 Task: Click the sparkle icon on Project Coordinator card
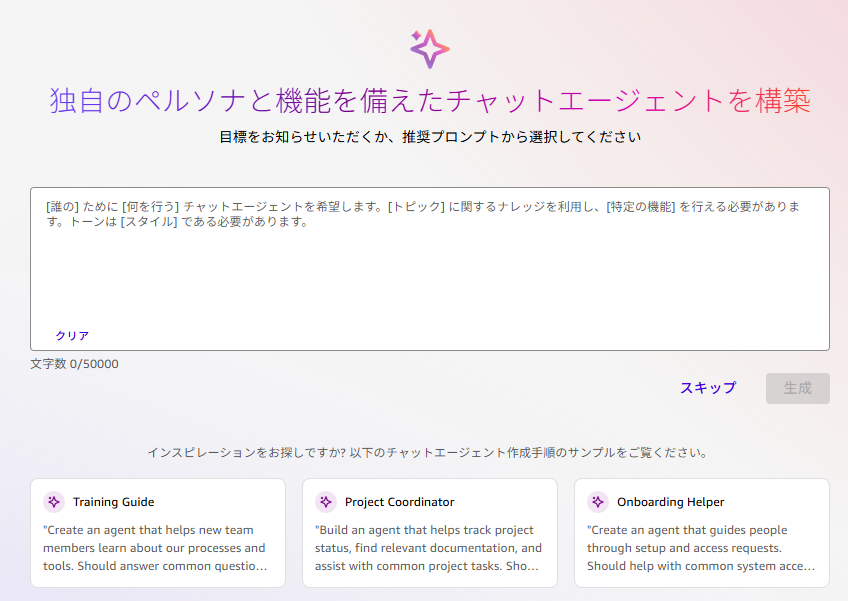click(326, 502)
